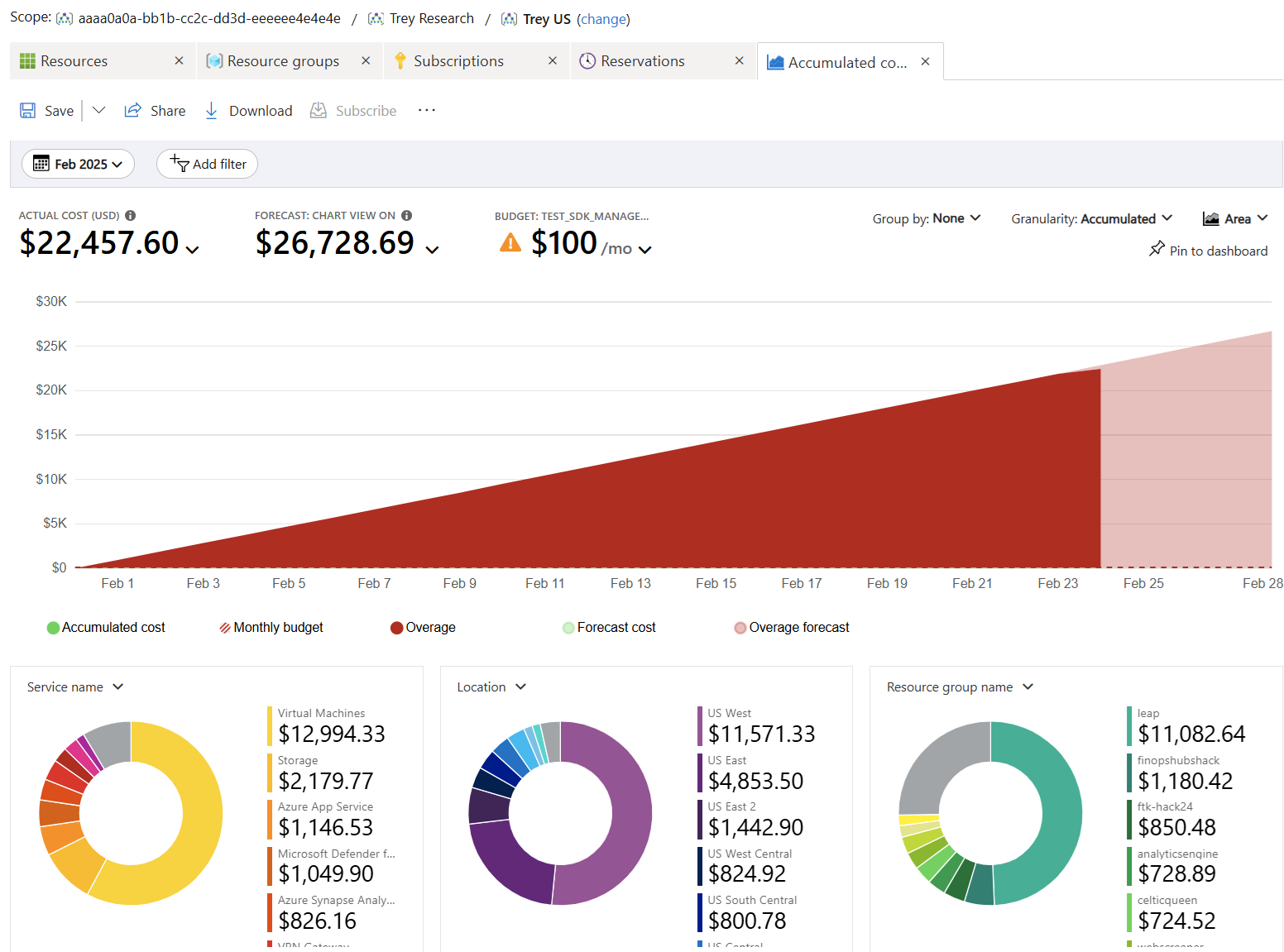Open the more options ellipsis menu
1284x952 pixels.
426,111
